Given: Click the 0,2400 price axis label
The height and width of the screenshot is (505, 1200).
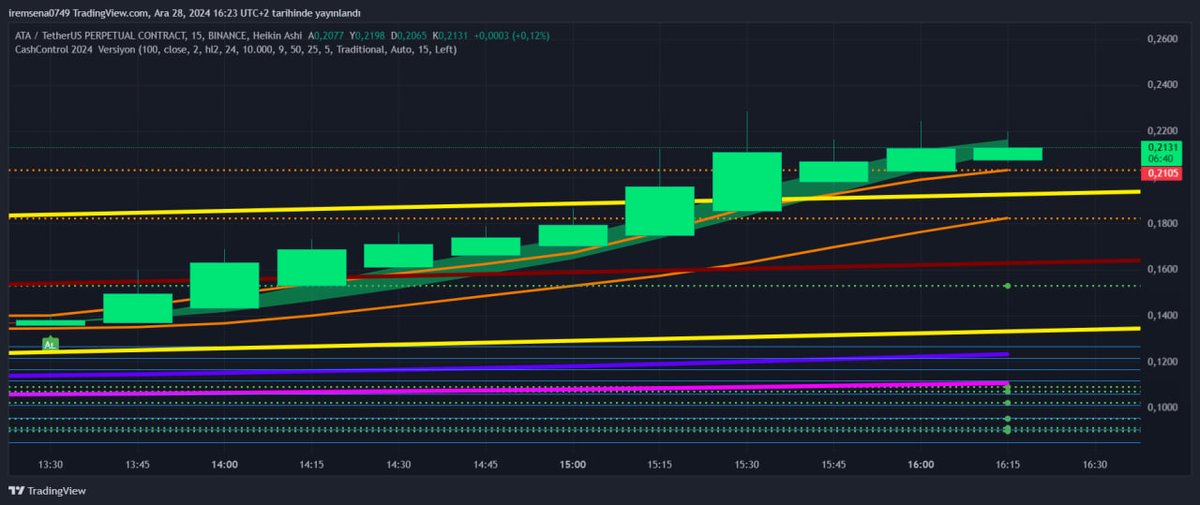Looking at the screenshot, I should point(1162,85).
